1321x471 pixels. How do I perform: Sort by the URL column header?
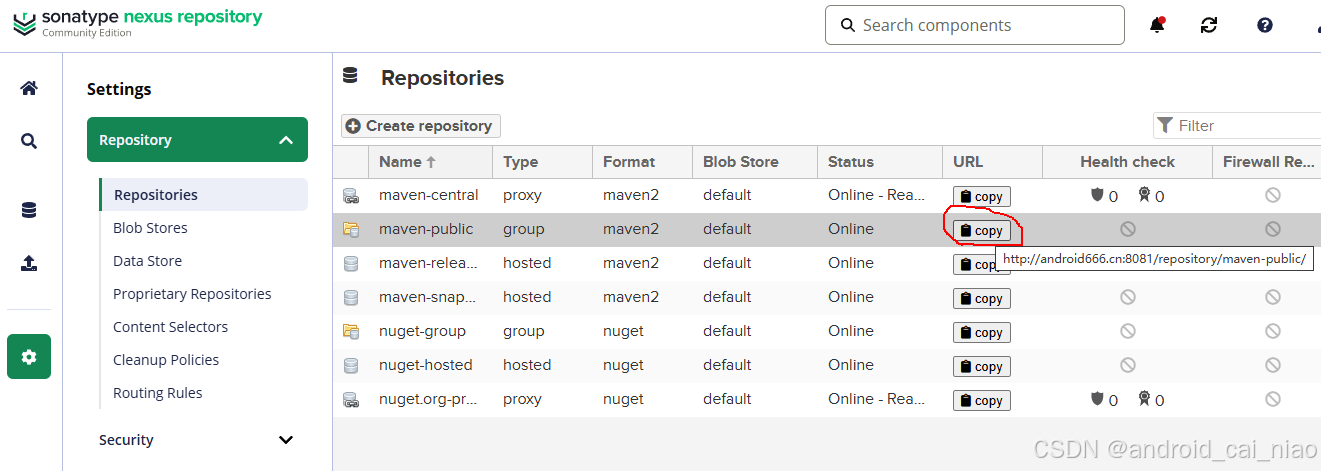coord(992,161)
